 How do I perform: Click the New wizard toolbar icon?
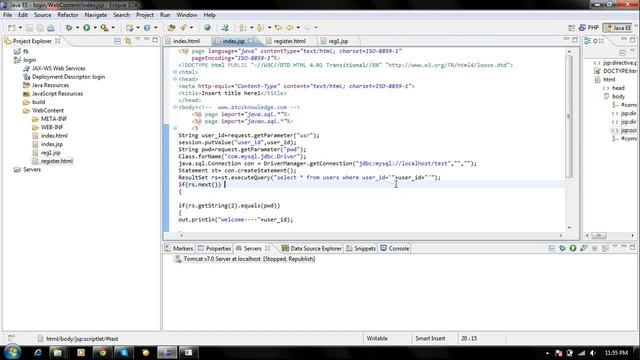point(11,28)
